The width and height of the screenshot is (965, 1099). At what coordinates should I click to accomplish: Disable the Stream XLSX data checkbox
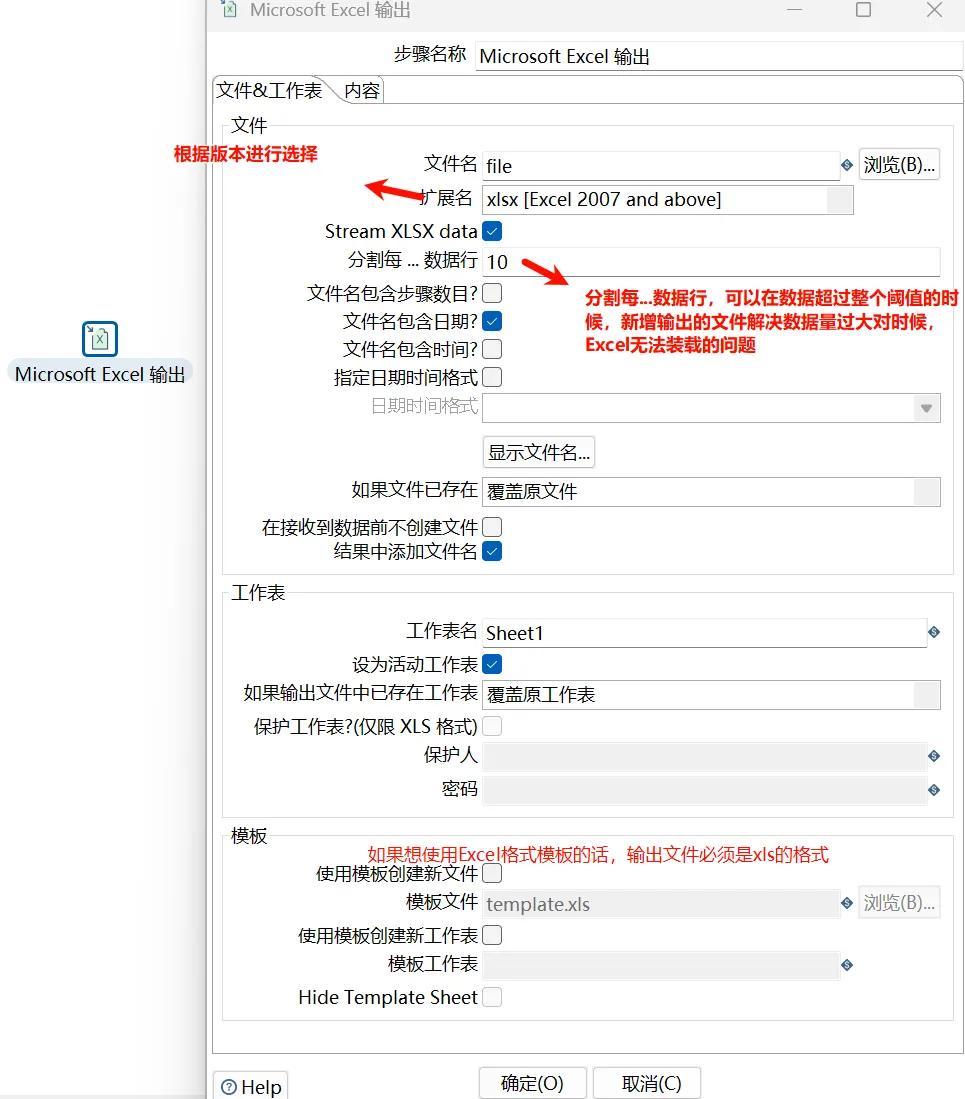492,231
